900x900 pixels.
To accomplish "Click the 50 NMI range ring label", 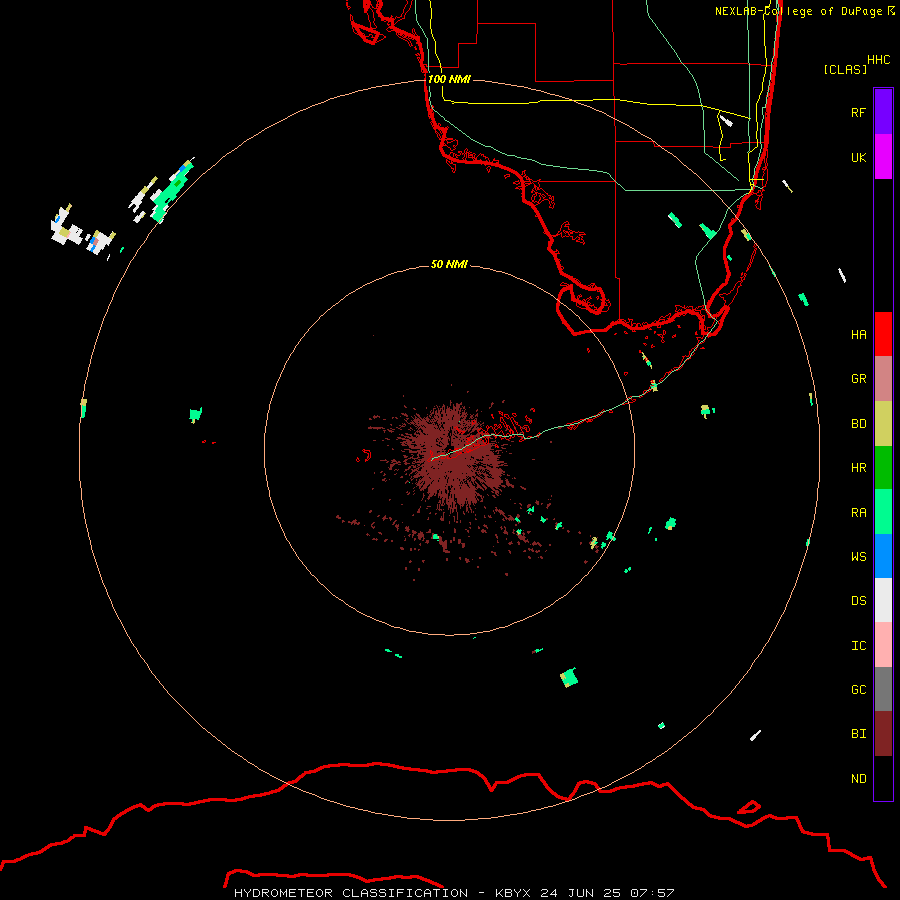I will [x=449, y=264].
